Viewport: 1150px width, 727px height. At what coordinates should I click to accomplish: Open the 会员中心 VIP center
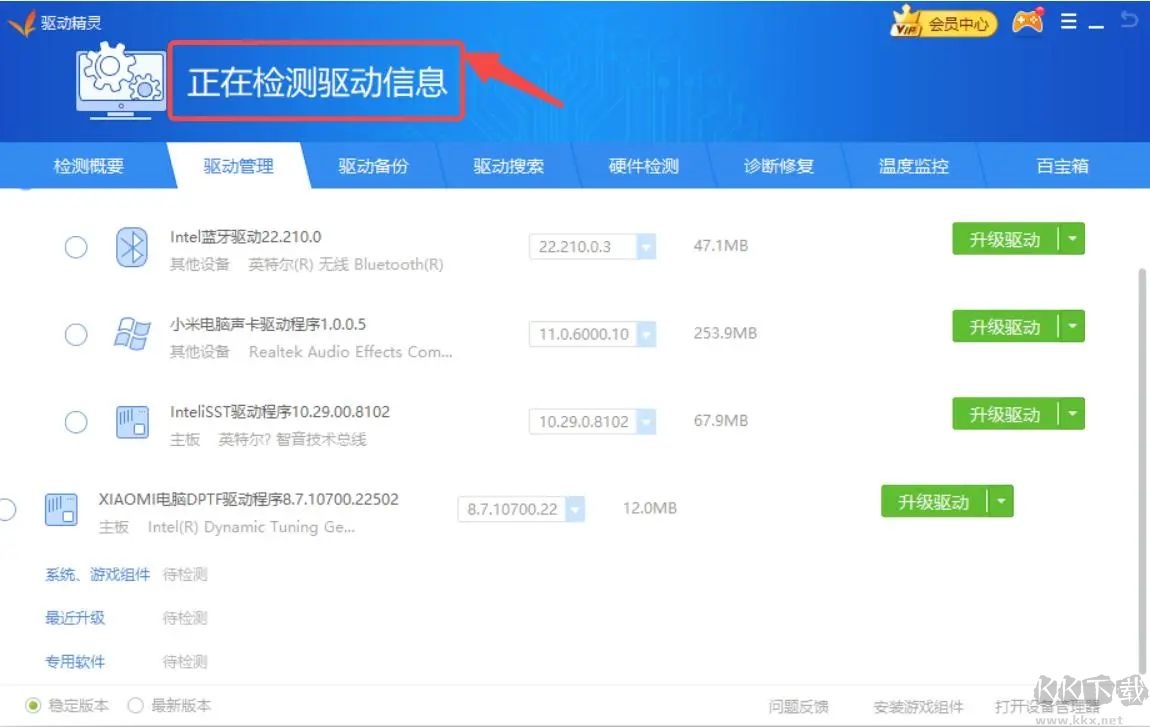[x=943, y=23]
